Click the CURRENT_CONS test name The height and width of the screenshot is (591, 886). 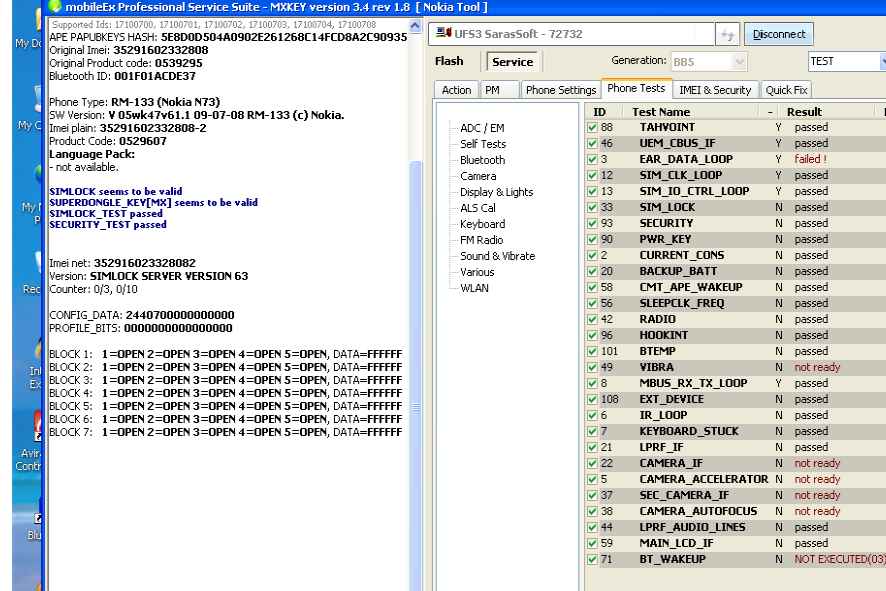681,255
